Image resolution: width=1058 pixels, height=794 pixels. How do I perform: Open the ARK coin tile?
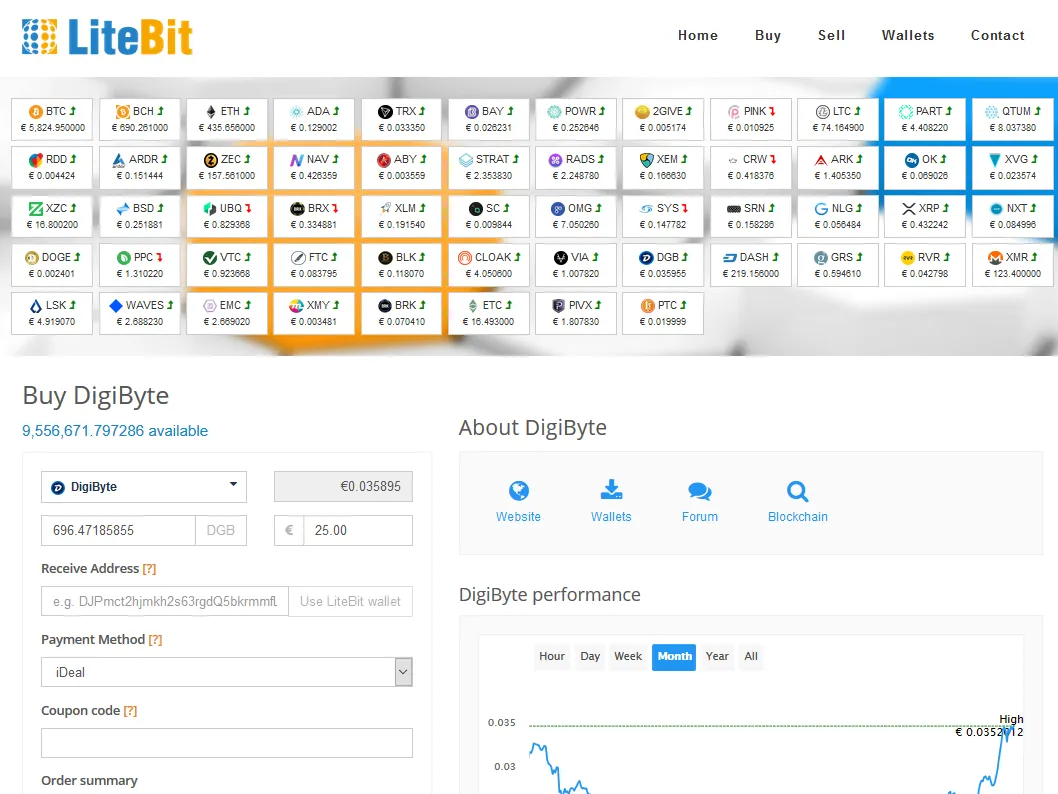838,167
